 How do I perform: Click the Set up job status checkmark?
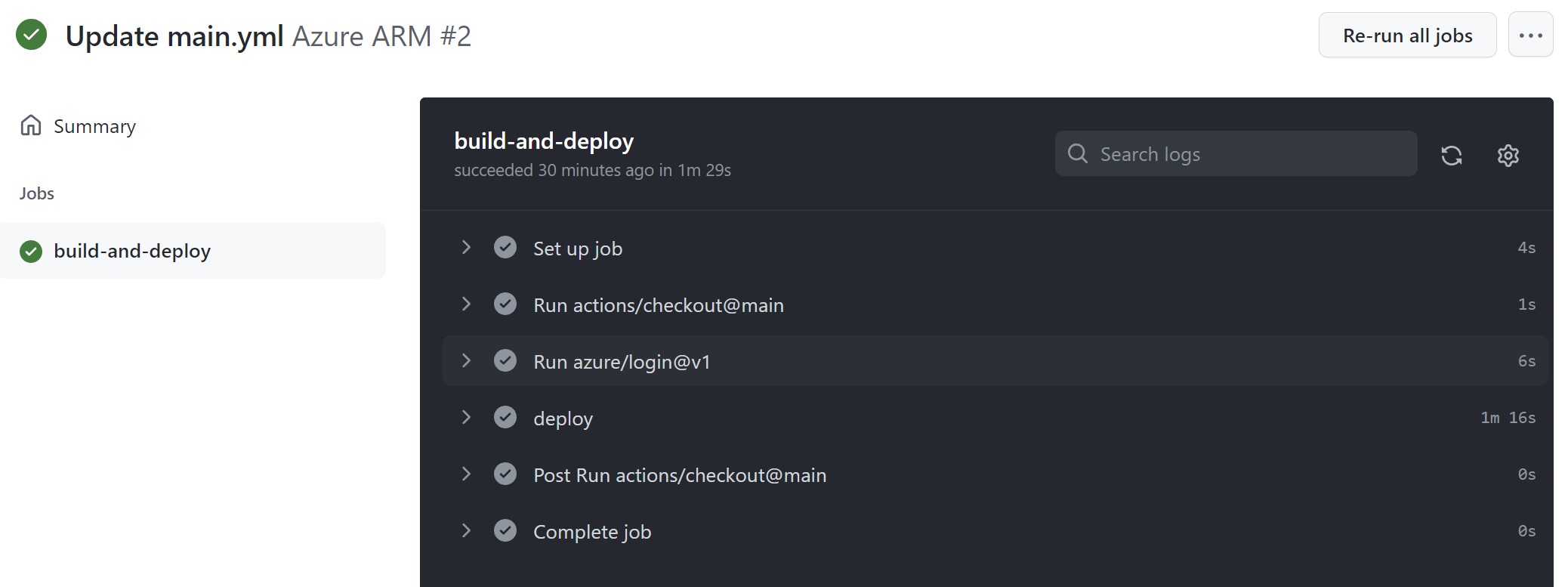click(x=505, y=248)
